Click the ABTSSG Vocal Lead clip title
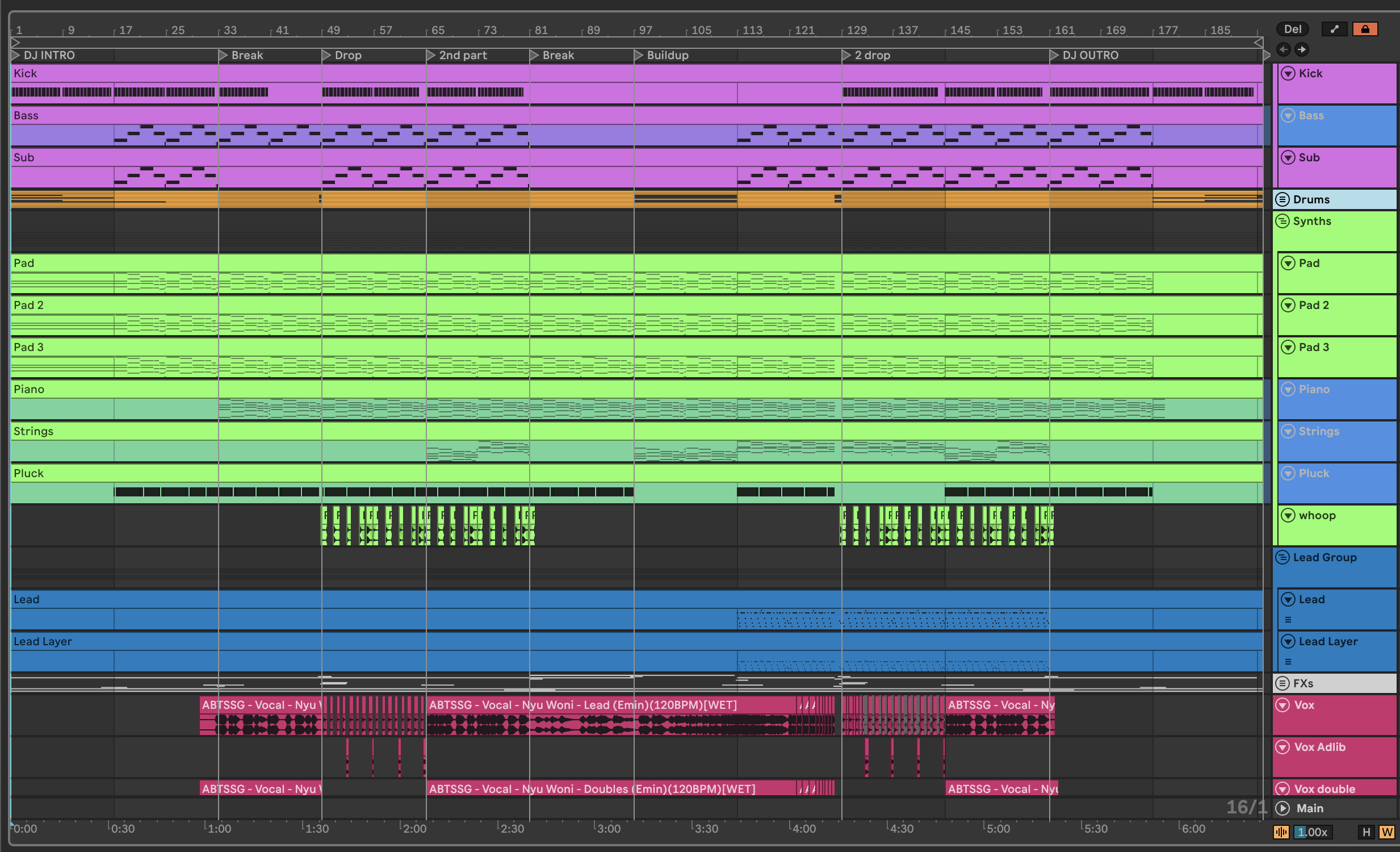1400x852 pixels. [582, 705]
